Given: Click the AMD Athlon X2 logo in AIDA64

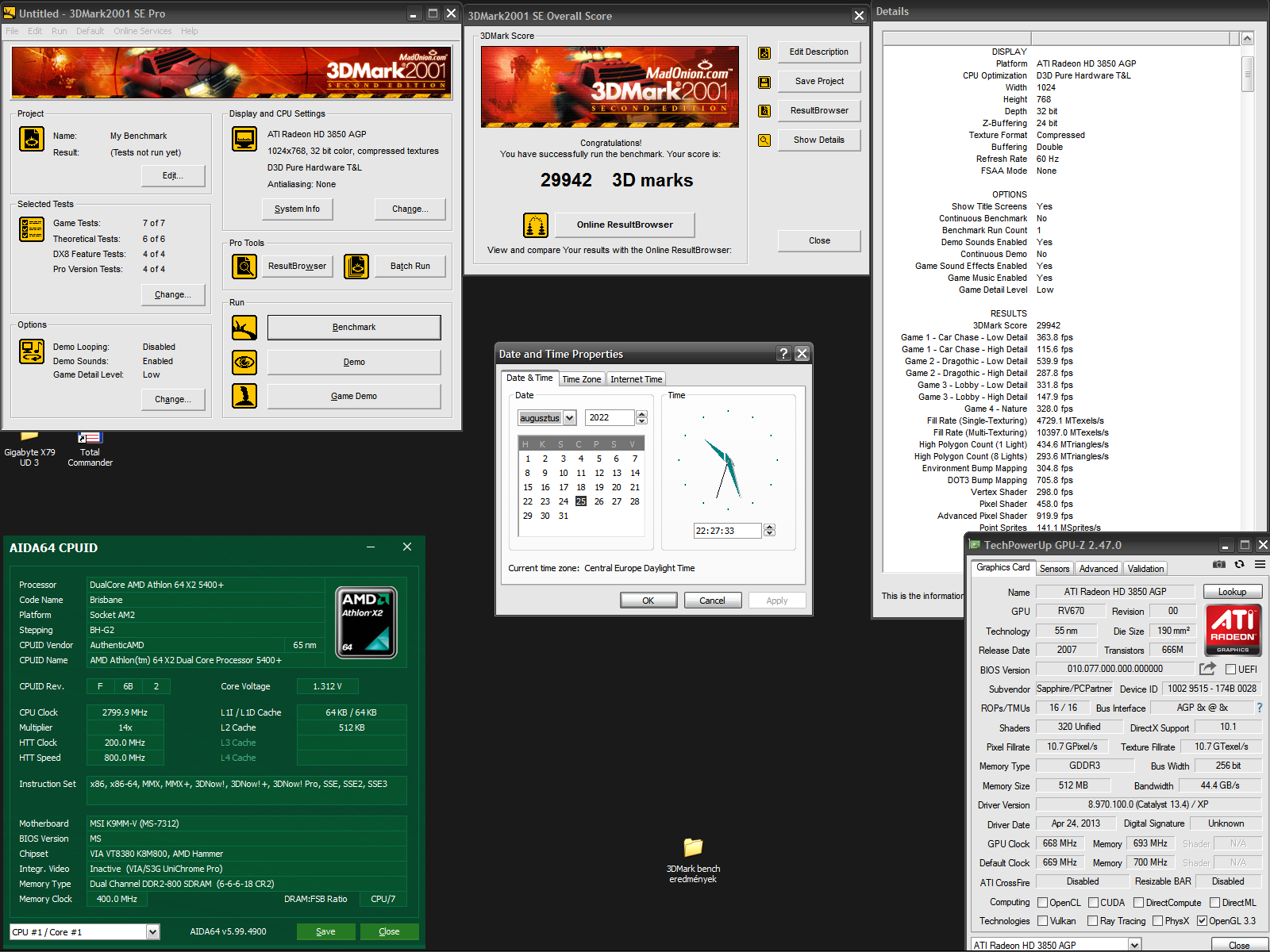Looking at the screenshot, I should (366, 622).
